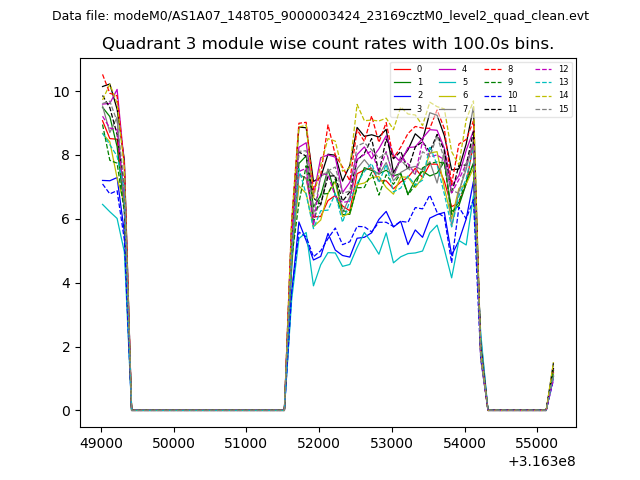Select the yellow solid legend line for module 6

[x=448, y=95]
